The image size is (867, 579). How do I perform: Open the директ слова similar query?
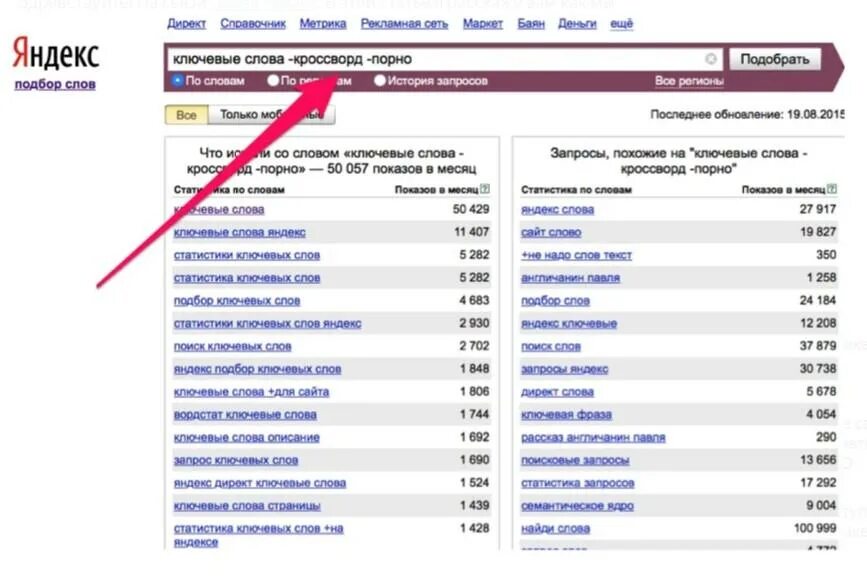557,392
